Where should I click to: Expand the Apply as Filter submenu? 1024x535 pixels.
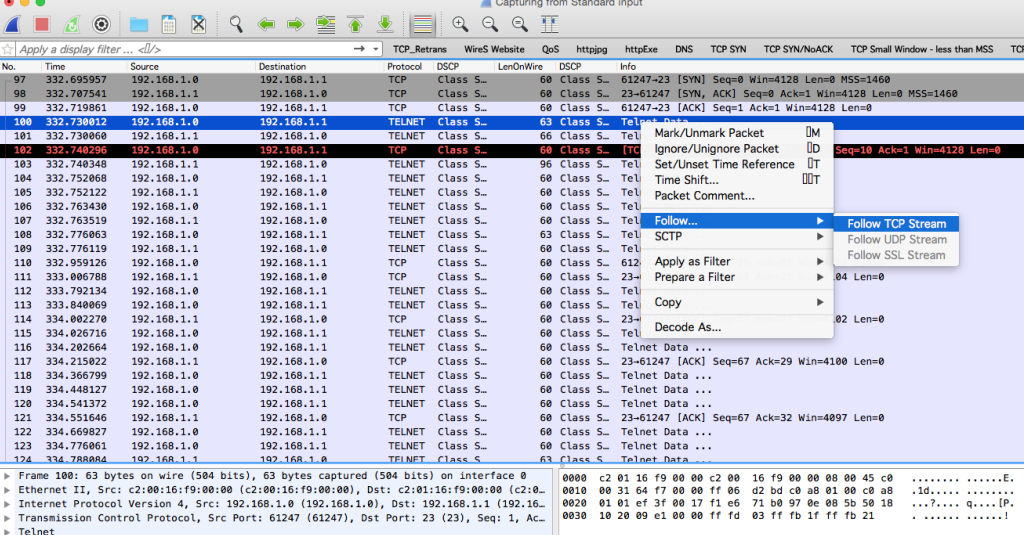point(737,261)
